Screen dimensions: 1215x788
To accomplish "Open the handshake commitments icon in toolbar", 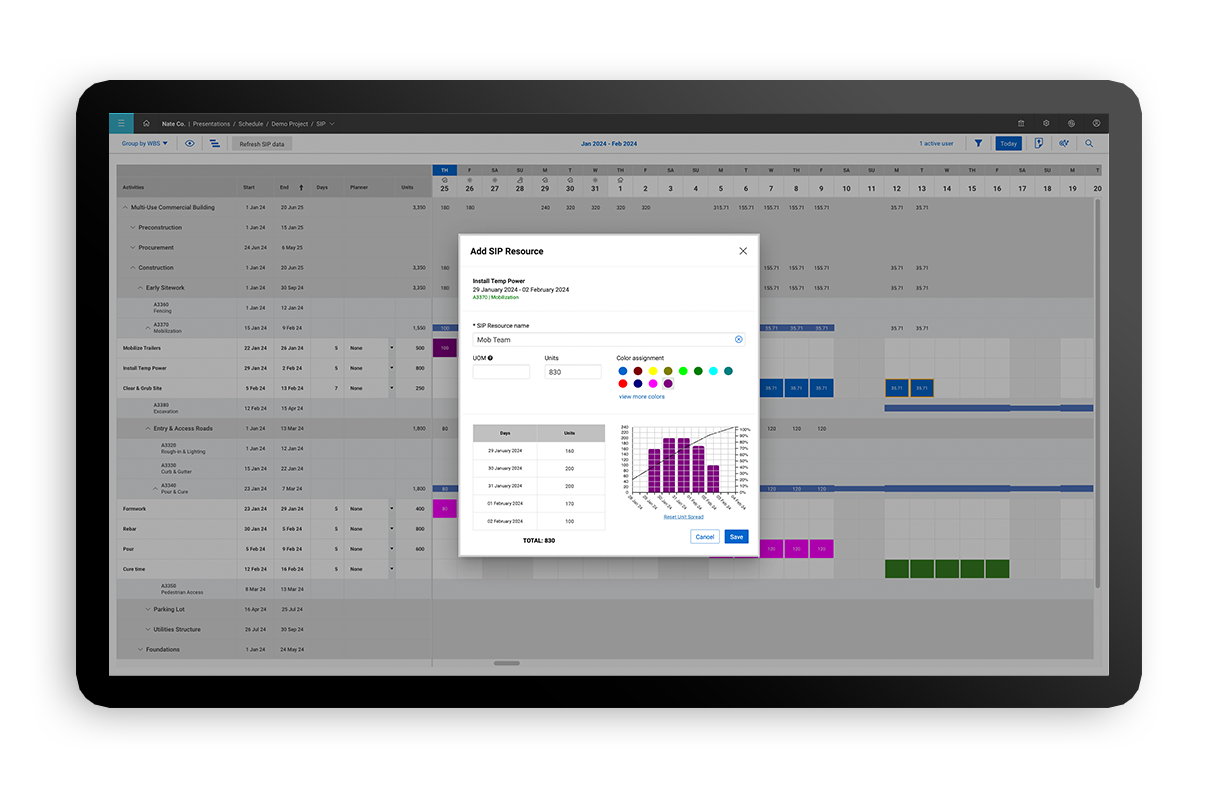I will pyautogui.click(x=1064, y=144).
